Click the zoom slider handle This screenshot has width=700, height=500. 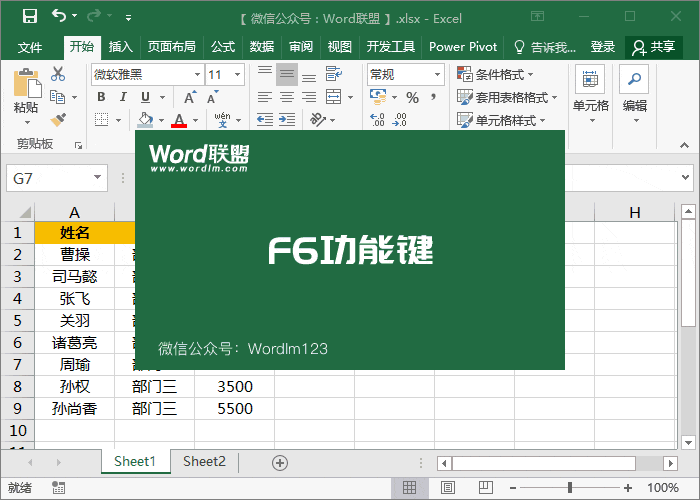(569, 488)
